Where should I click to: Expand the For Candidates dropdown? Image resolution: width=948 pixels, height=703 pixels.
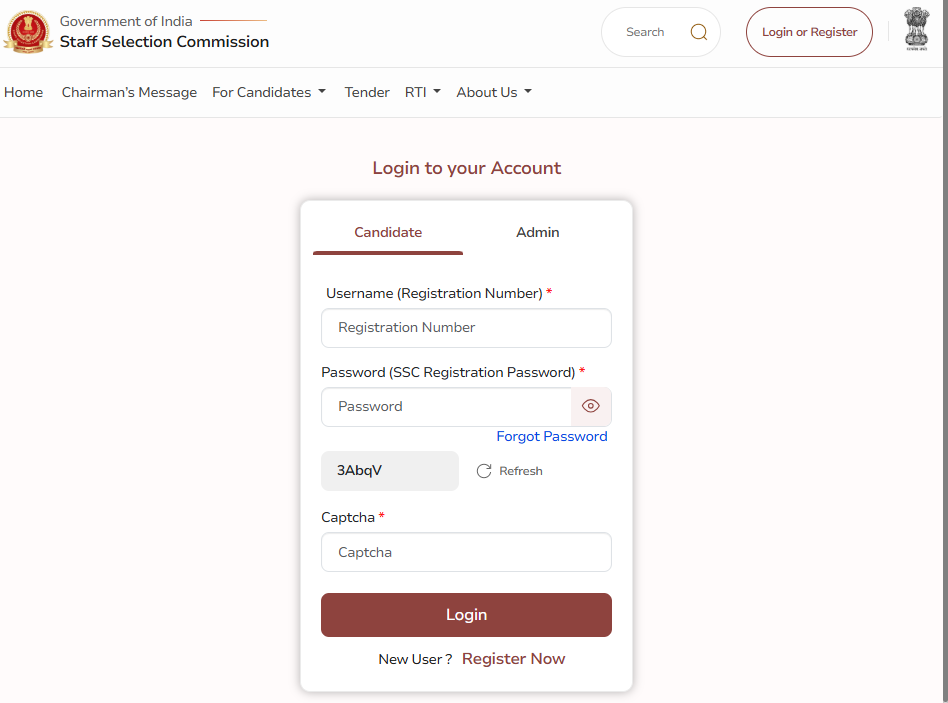click(269, 92)
